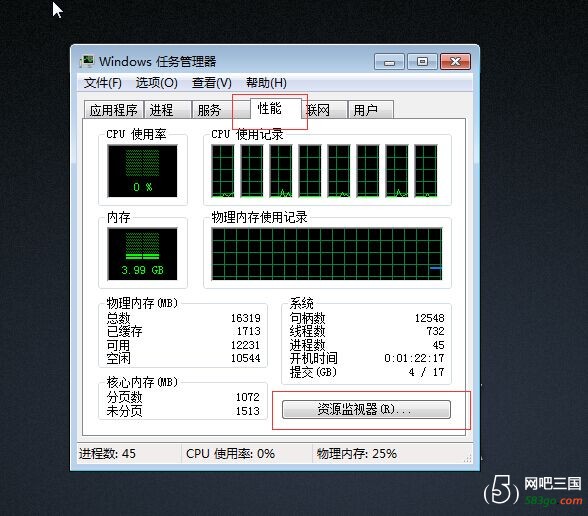
Task: Click status bar 进程数: 45
Action: pos(107,454)
